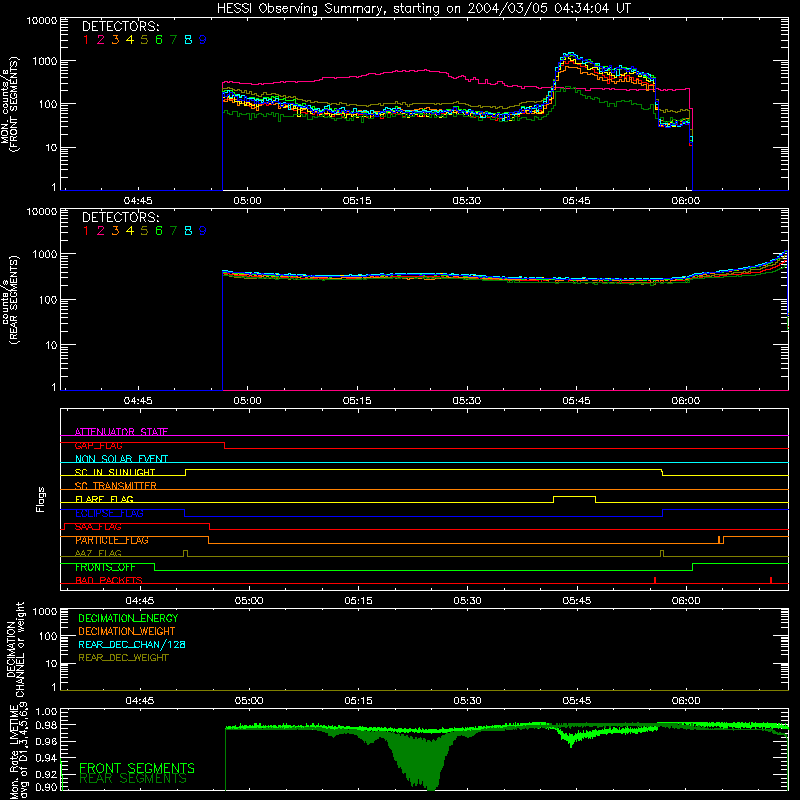Click the PARTICLE_FLAG label

click(112, 540)
